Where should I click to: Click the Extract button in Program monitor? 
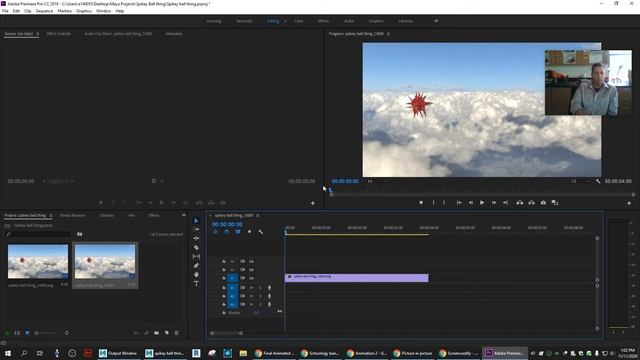531,202
